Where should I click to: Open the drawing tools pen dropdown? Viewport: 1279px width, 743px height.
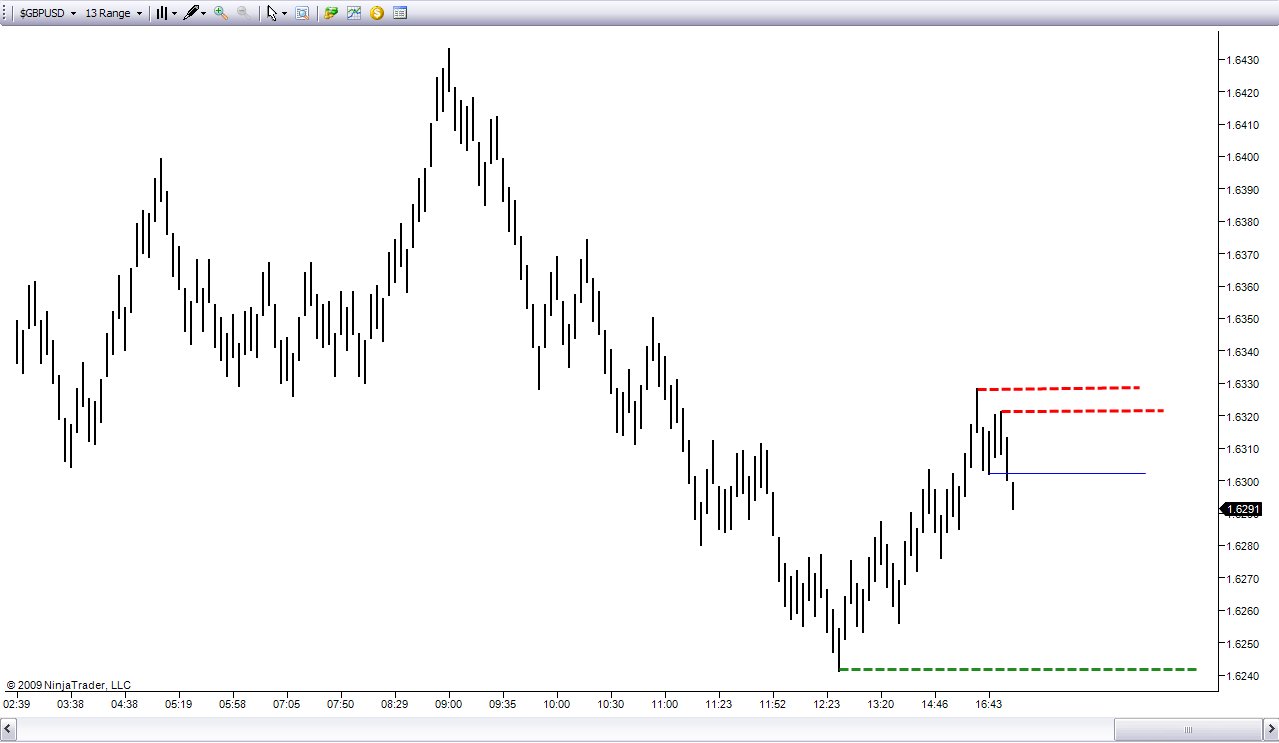coord(194,14)
